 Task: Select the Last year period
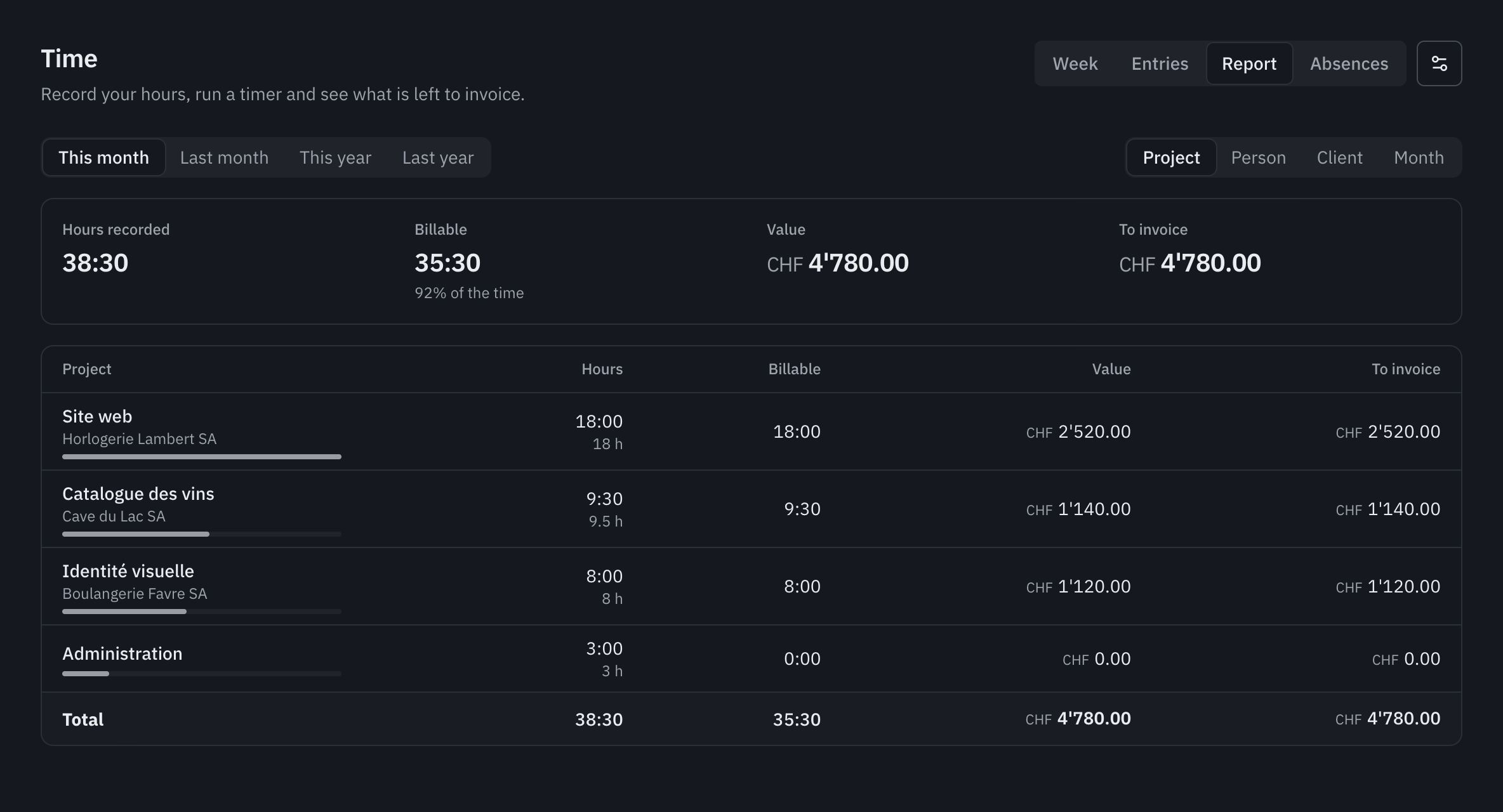(438, 157)
